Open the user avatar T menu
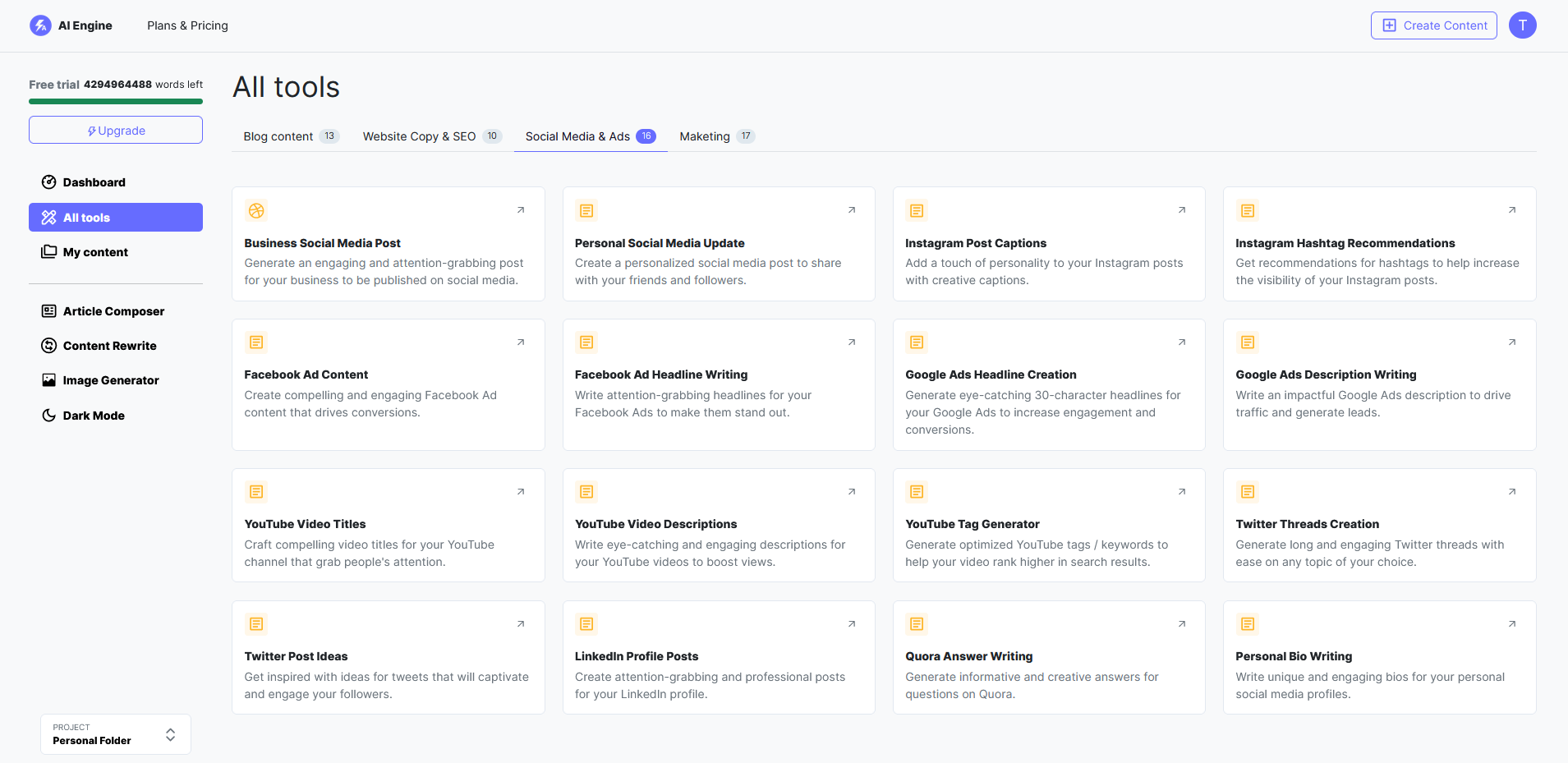1568x763 pixels. 1522,25
